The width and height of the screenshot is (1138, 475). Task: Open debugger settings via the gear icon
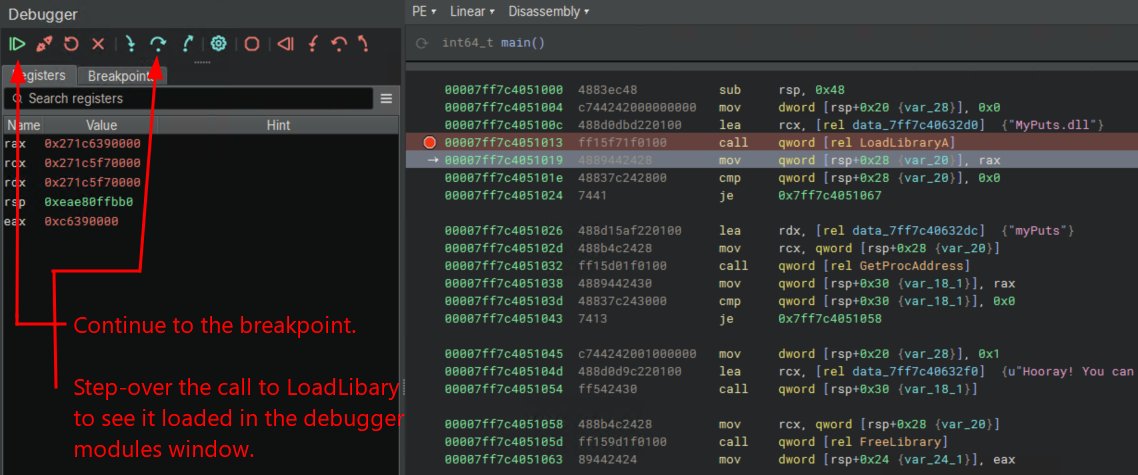pyautogui.click(x=218, y=44)
